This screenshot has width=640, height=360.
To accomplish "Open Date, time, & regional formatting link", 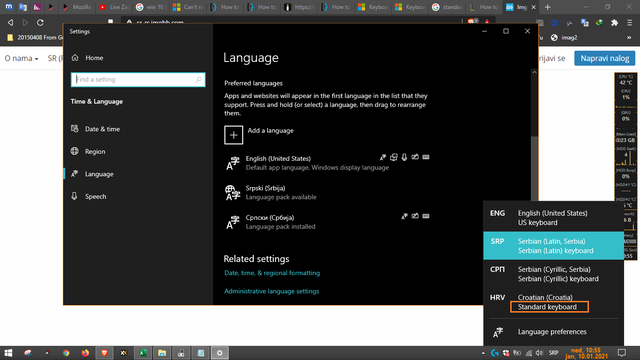I will pos(272,273).
